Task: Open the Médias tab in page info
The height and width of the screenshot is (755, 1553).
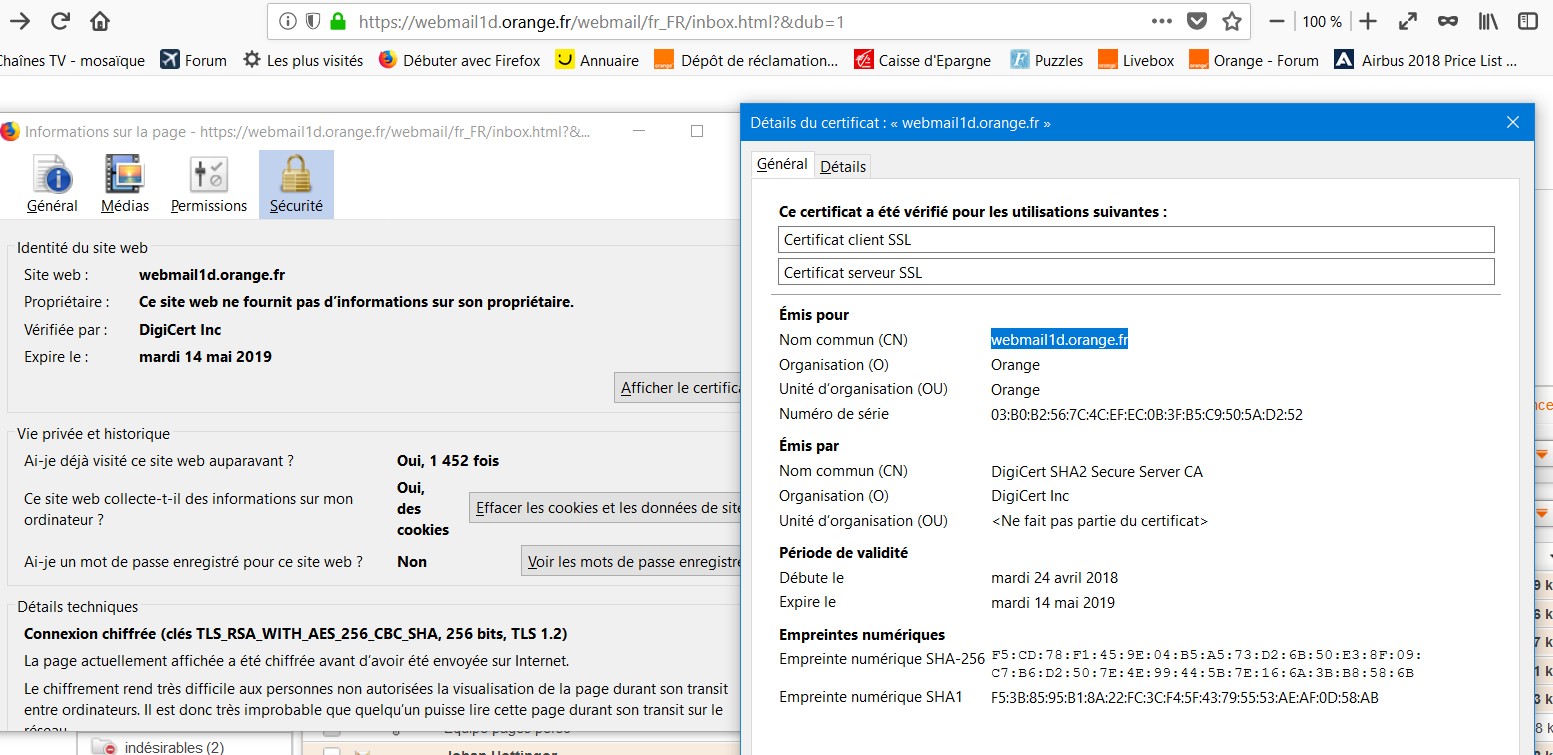Action: click(125, 185)
